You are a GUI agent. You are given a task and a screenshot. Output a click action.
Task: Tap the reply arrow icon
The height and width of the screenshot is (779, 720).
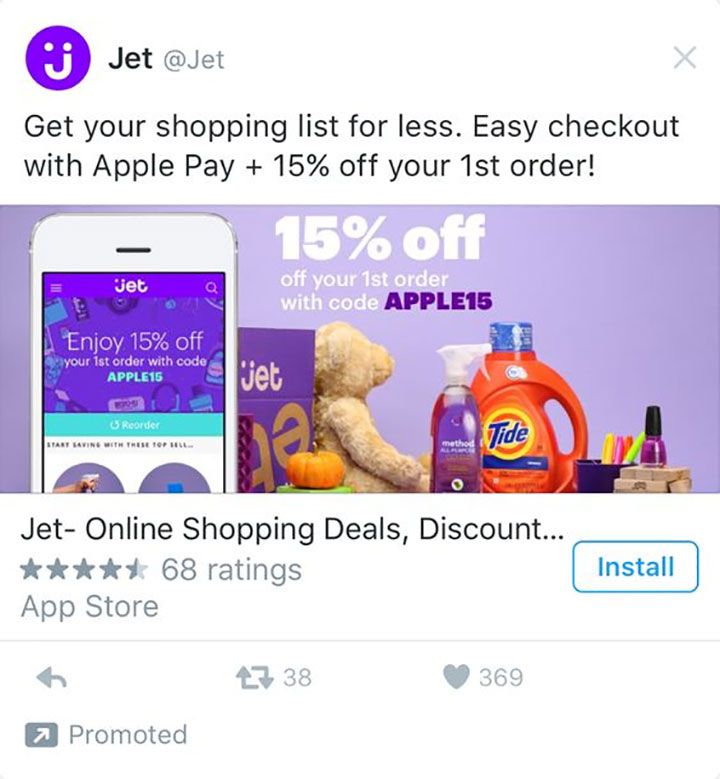52,678
